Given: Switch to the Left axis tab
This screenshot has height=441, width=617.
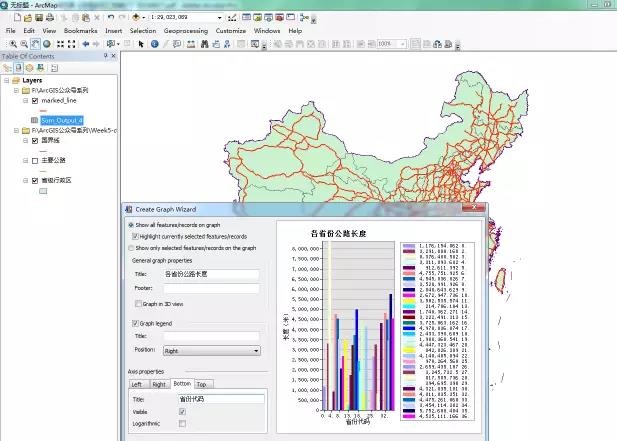Looking at the screenshot, I should 139,384.
